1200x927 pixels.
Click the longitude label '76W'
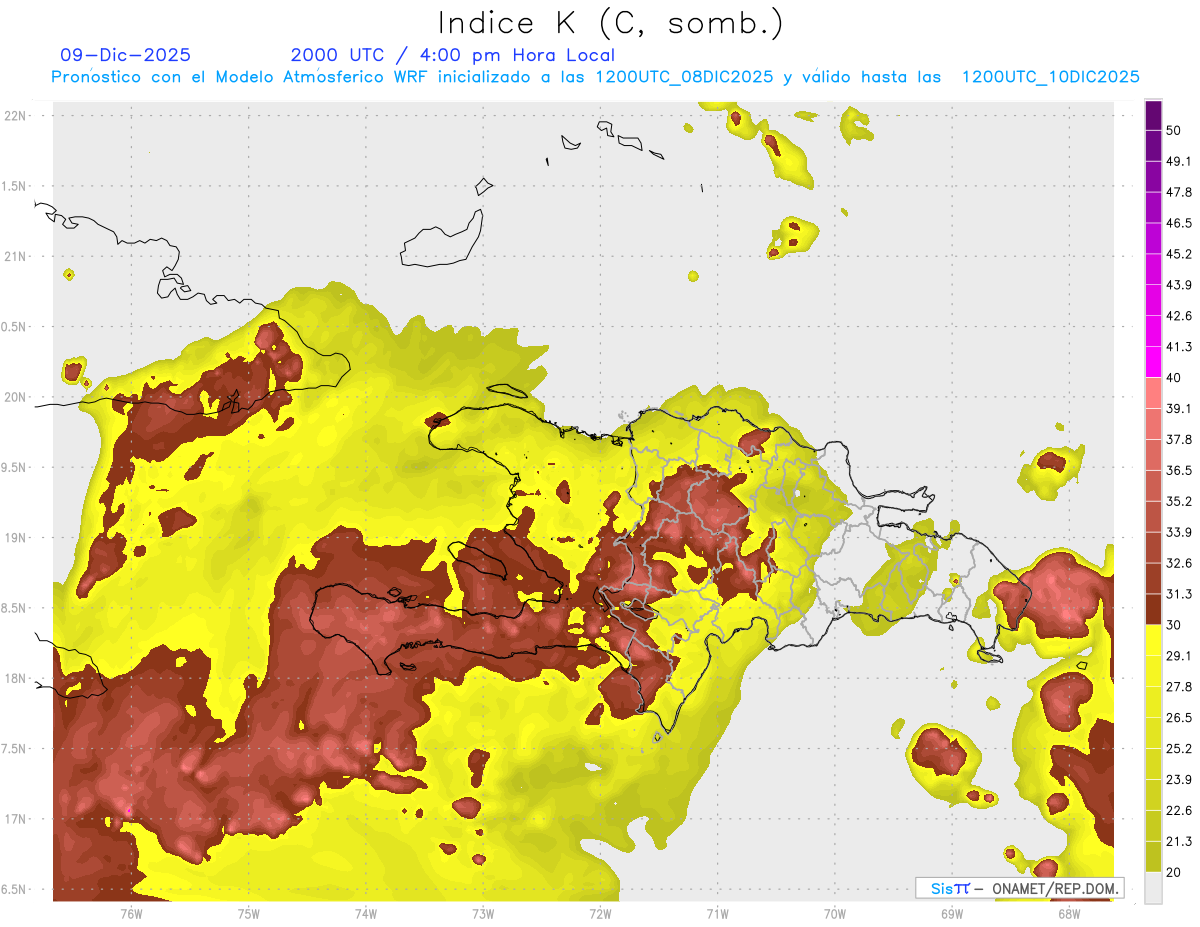[131, 914]
